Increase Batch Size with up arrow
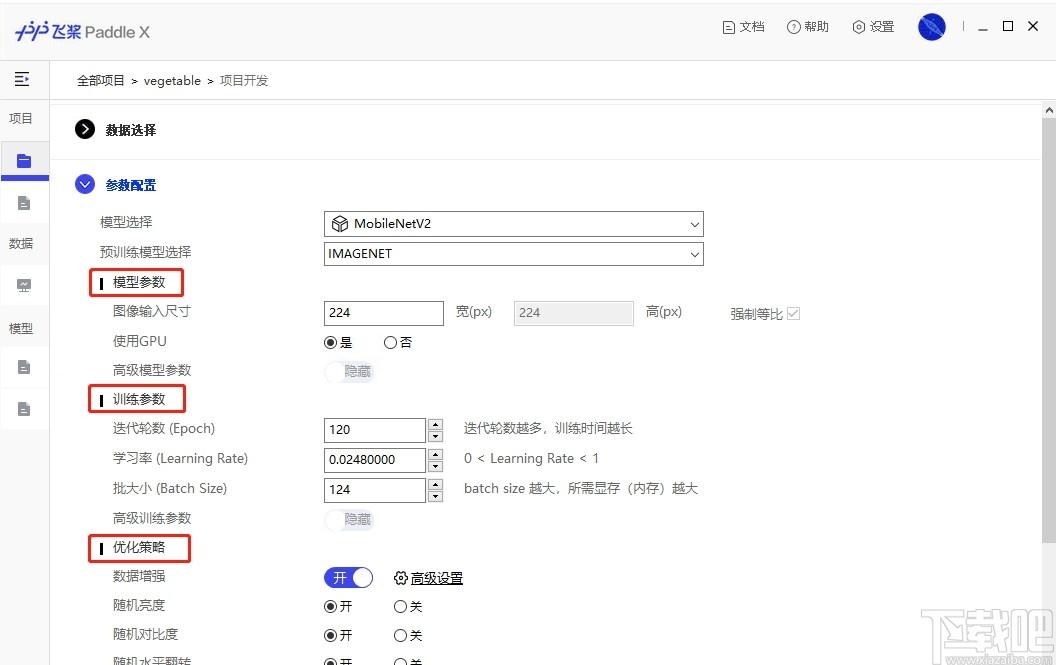1056x665 pixels. point(436,484)
